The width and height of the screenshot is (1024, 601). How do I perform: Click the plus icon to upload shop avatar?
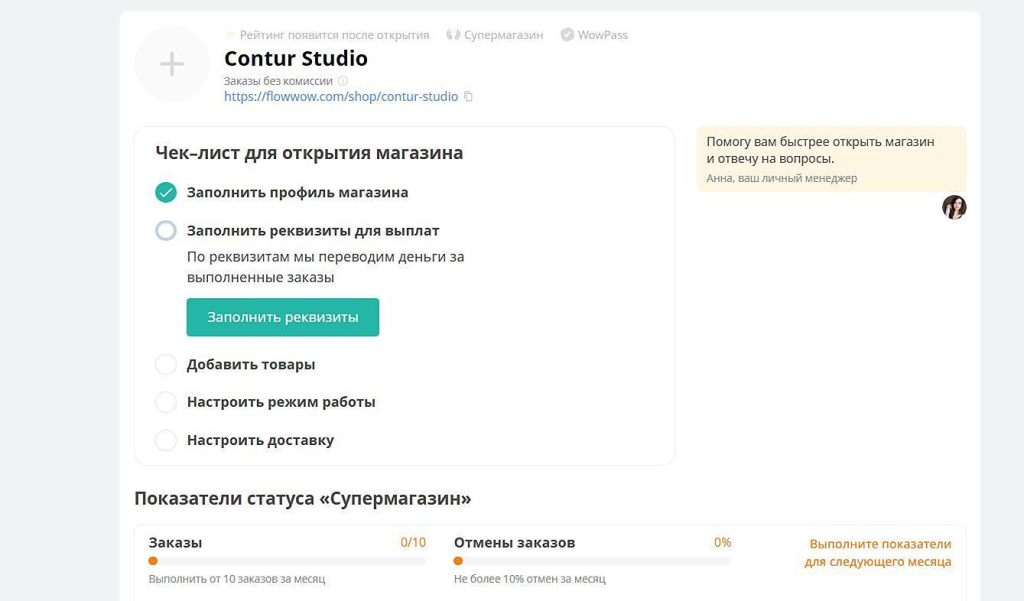tap(170, 64)
